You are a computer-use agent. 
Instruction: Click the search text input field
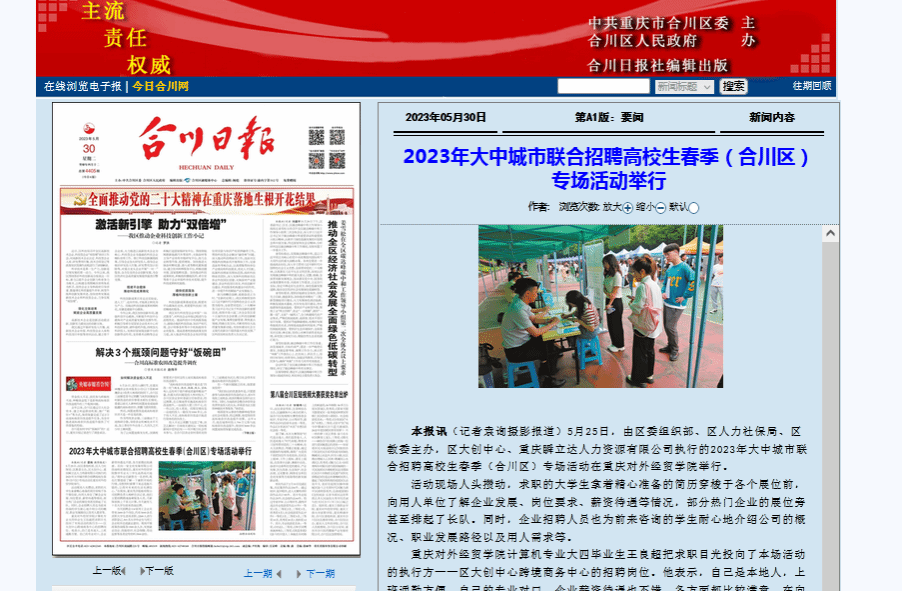[x=603, y=87]
